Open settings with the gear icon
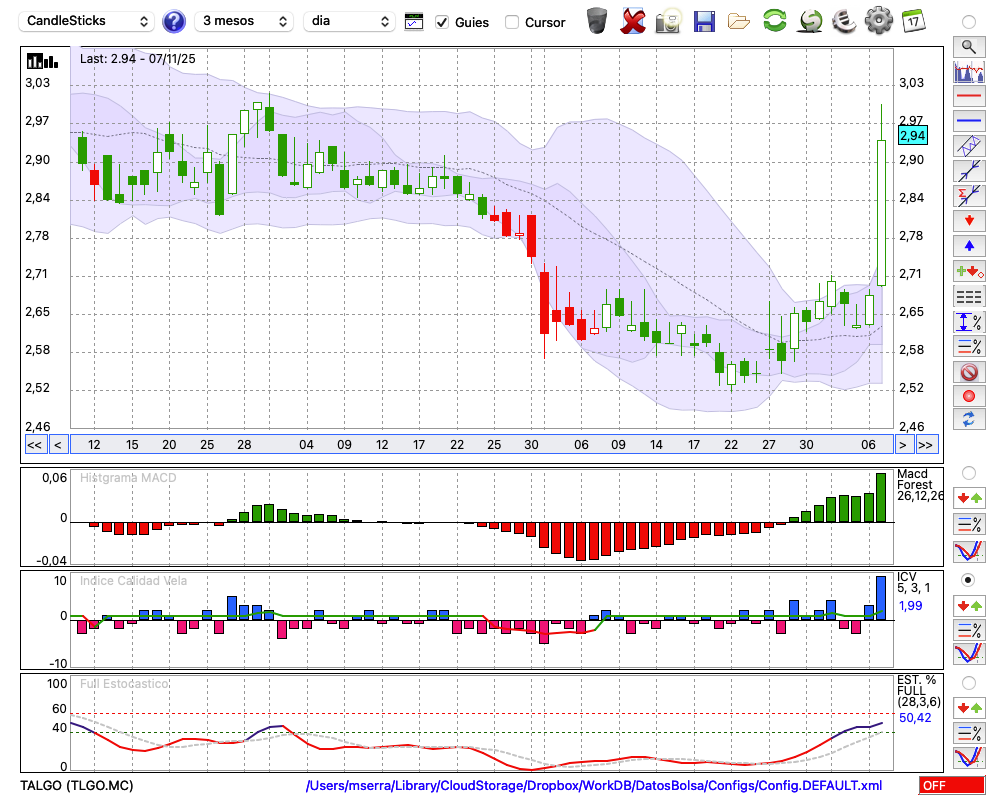Image resolution: width=1000 pixels, height=800 pixels. pyautogui.click(x=878, y=21)
